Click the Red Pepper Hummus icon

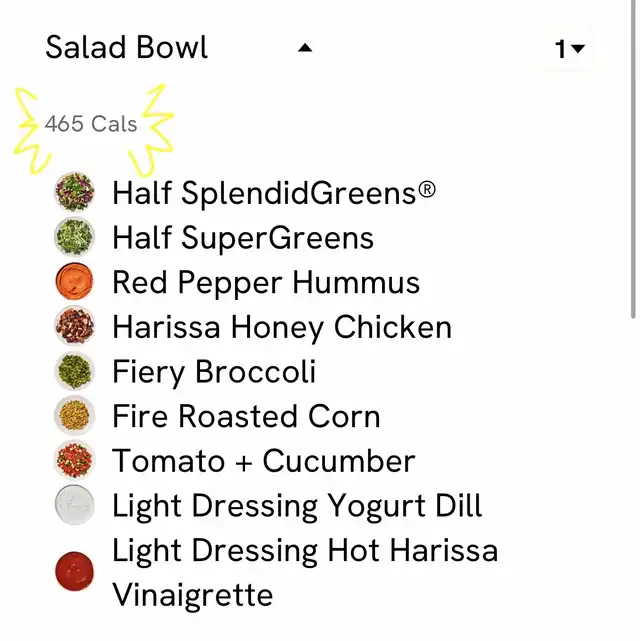click(x=75, y=282)
